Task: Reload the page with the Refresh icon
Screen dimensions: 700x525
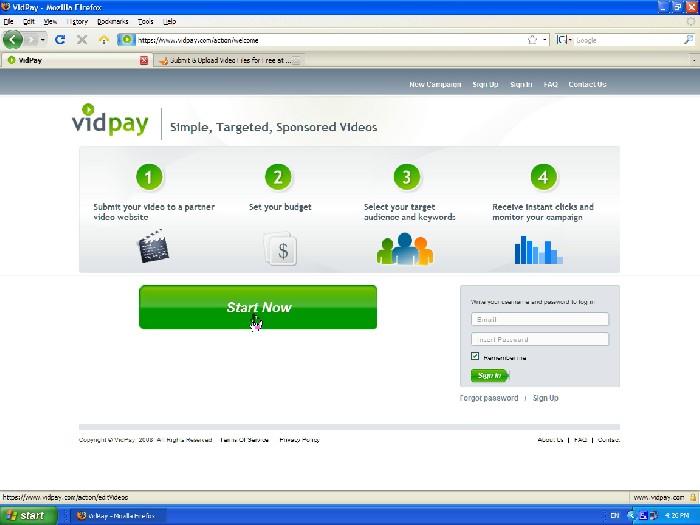Action: click(x=60, y=40)
